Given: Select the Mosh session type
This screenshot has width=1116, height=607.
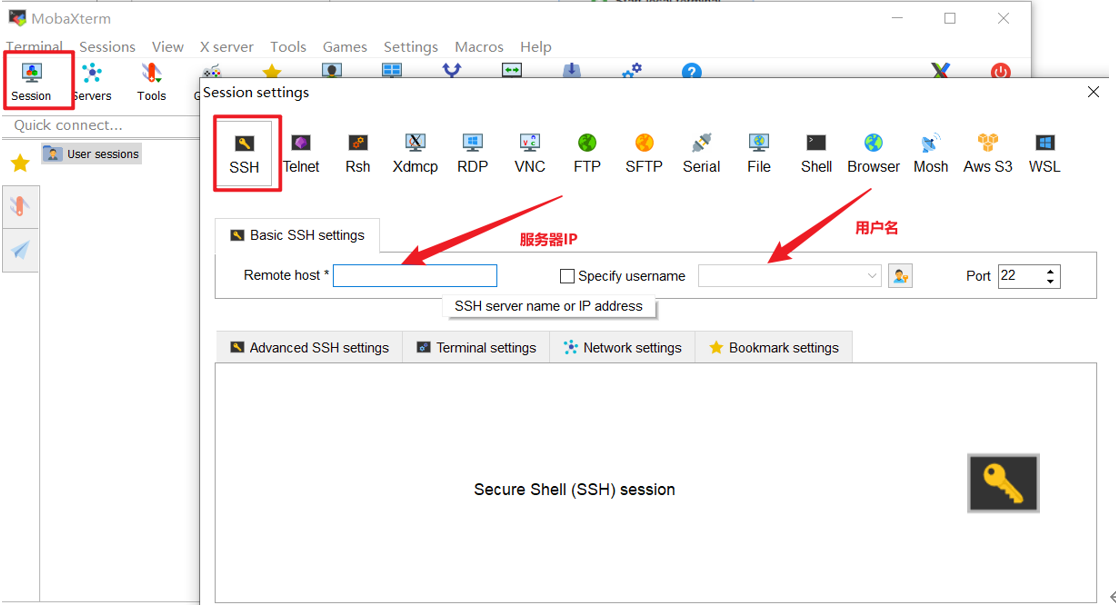Looking at the screenshot, I should (x=931, y=153).
